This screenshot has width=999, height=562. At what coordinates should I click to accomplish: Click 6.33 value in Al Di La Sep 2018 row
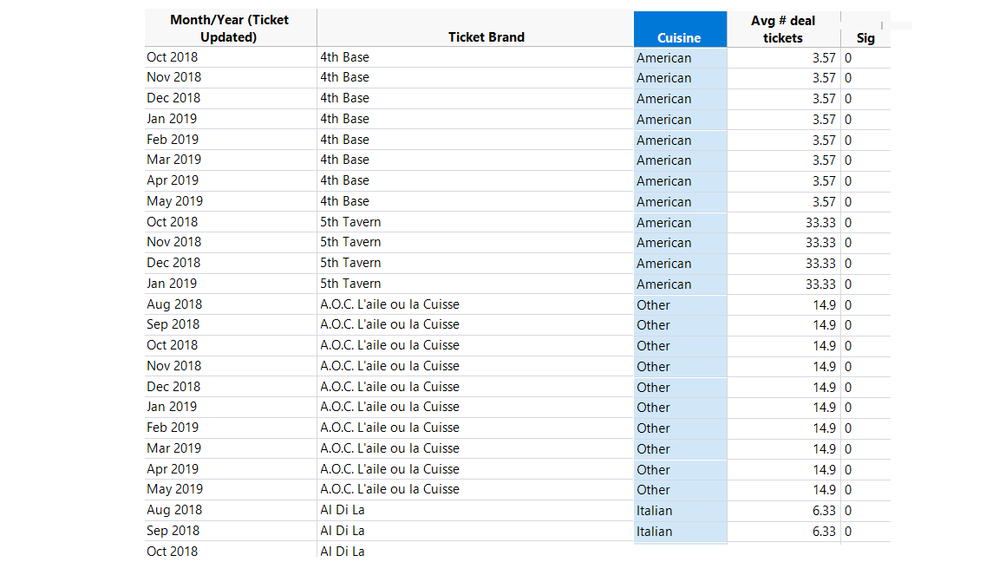tap(823, 532)
